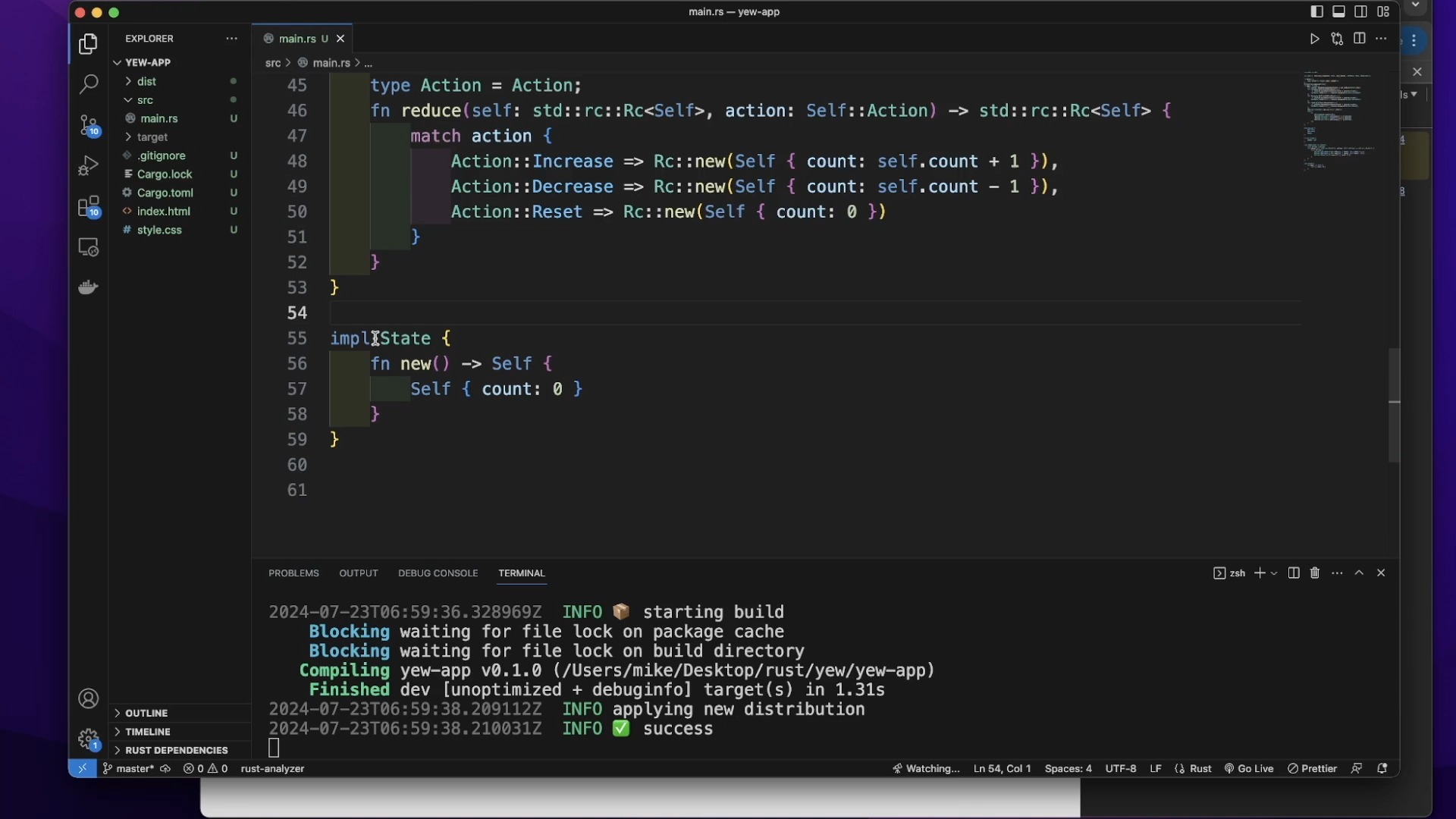The width and height of the screenshot is (1456, 819).
Task: Expand the dist folder
Action: pos(147,81)
